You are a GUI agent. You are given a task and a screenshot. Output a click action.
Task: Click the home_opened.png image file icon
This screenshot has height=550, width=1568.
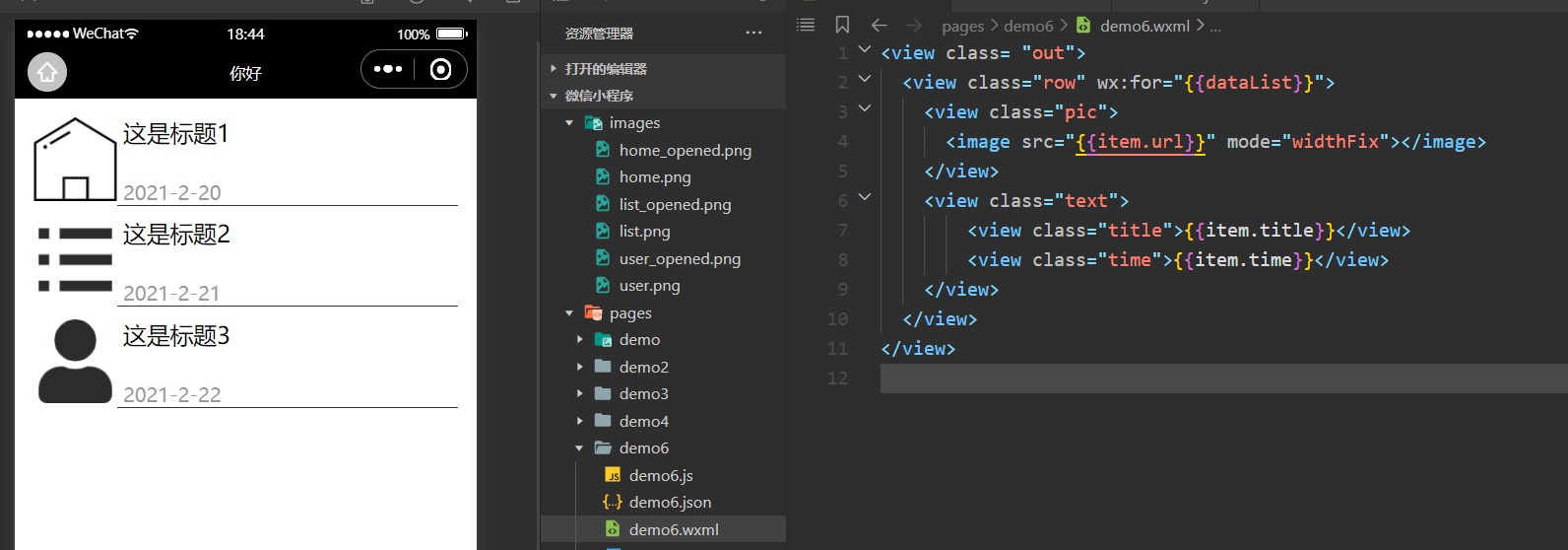pos(603,150)
